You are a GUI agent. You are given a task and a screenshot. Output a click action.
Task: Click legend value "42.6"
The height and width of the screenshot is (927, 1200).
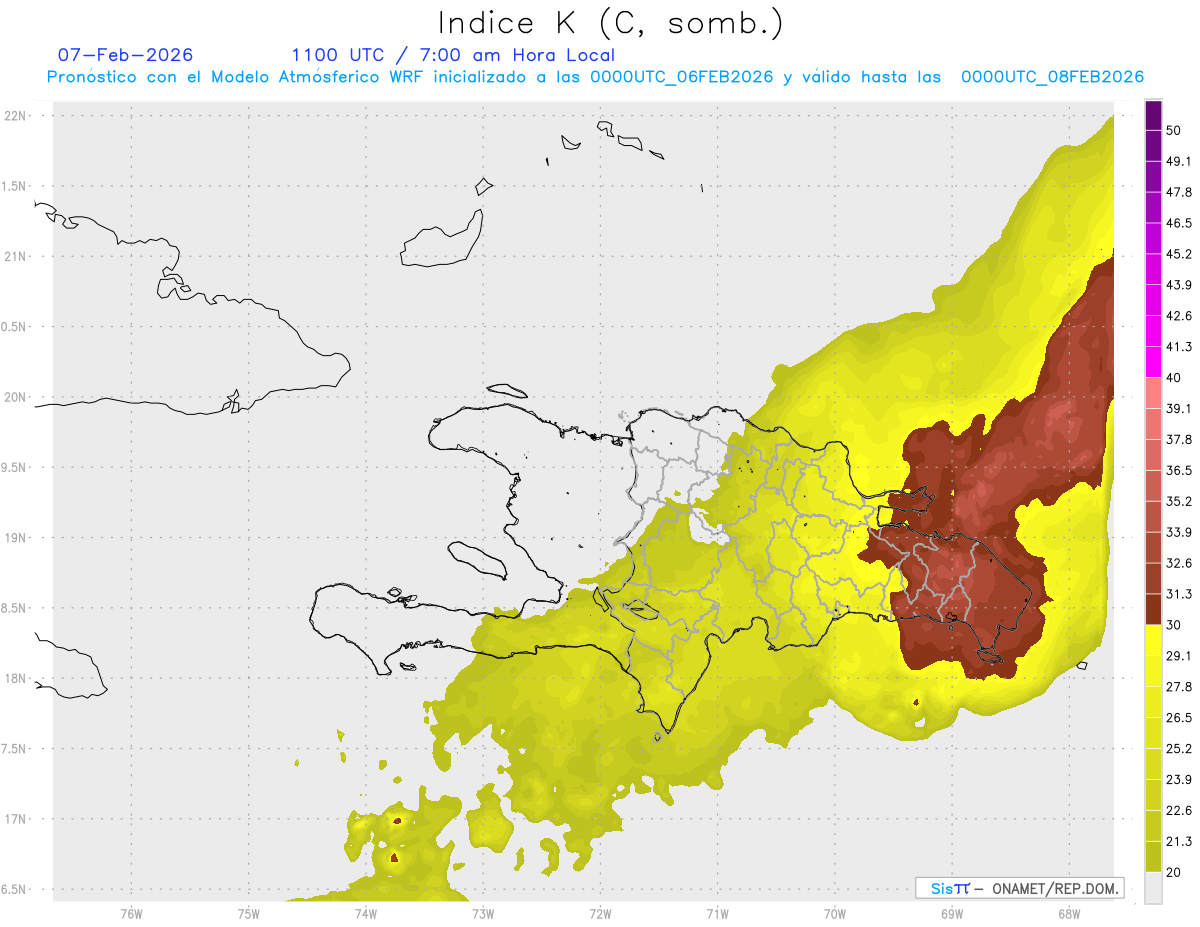(x=1179, y=316)
